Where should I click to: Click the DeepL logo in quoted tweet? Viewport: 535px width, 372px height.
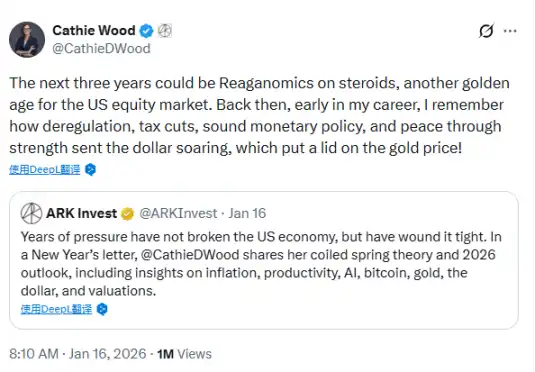click(102, 309)
